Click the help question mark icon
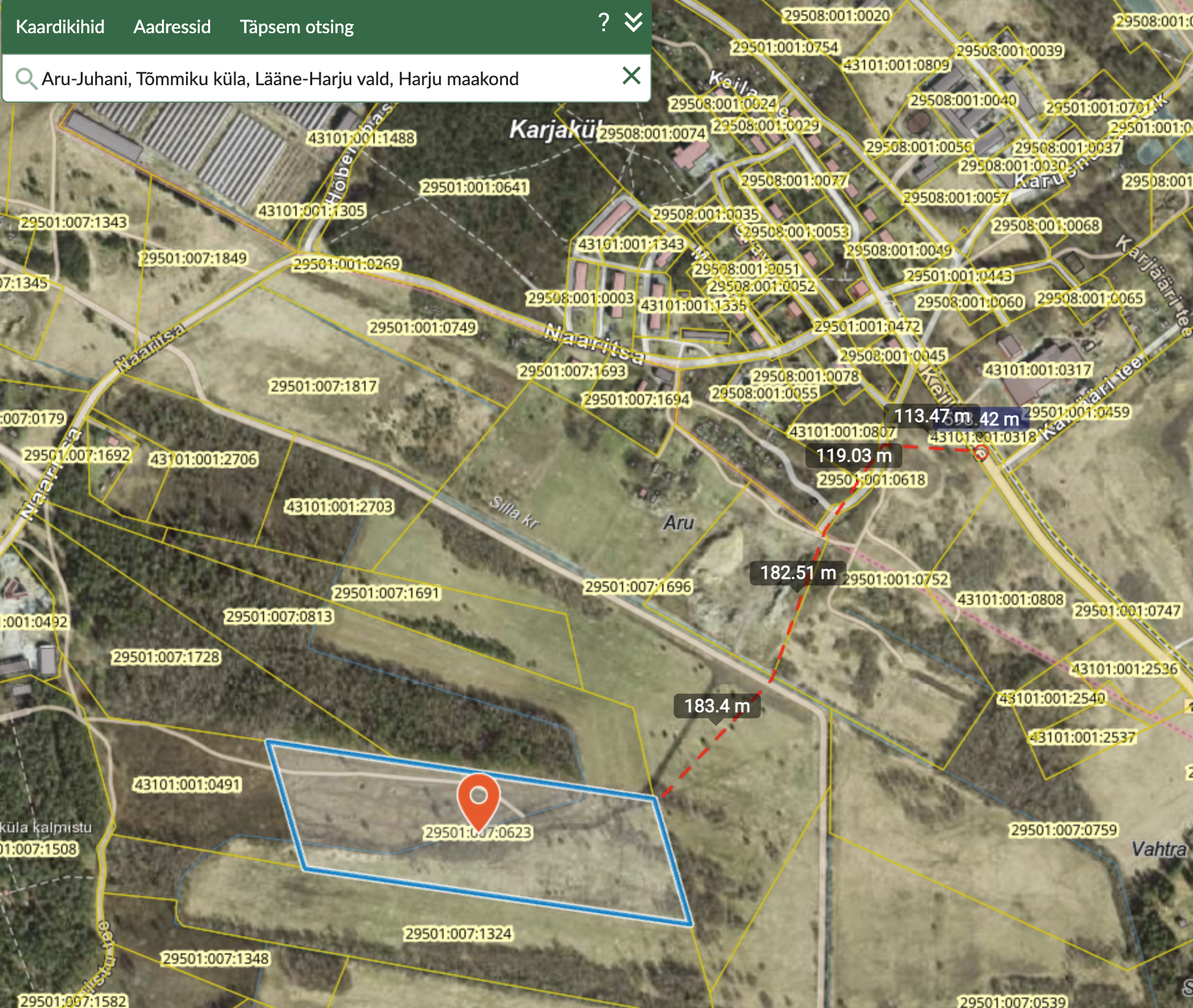 click(604, 23)
